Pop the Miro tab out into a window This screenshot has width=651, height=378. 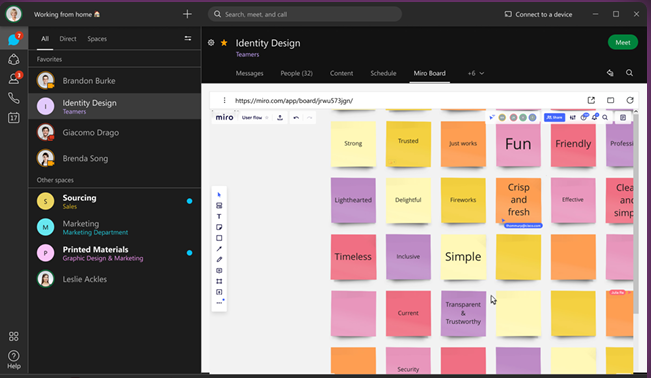pos(610,100)
